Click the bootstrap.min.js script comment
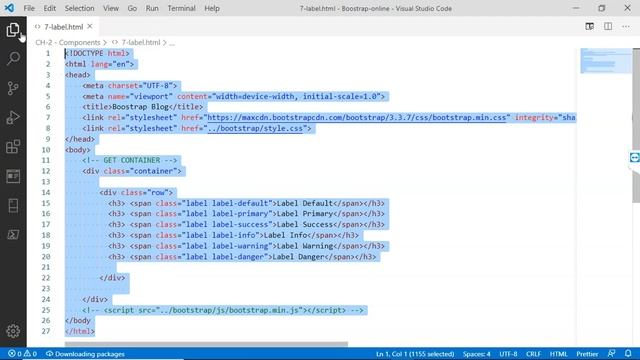 click(223, 310)
